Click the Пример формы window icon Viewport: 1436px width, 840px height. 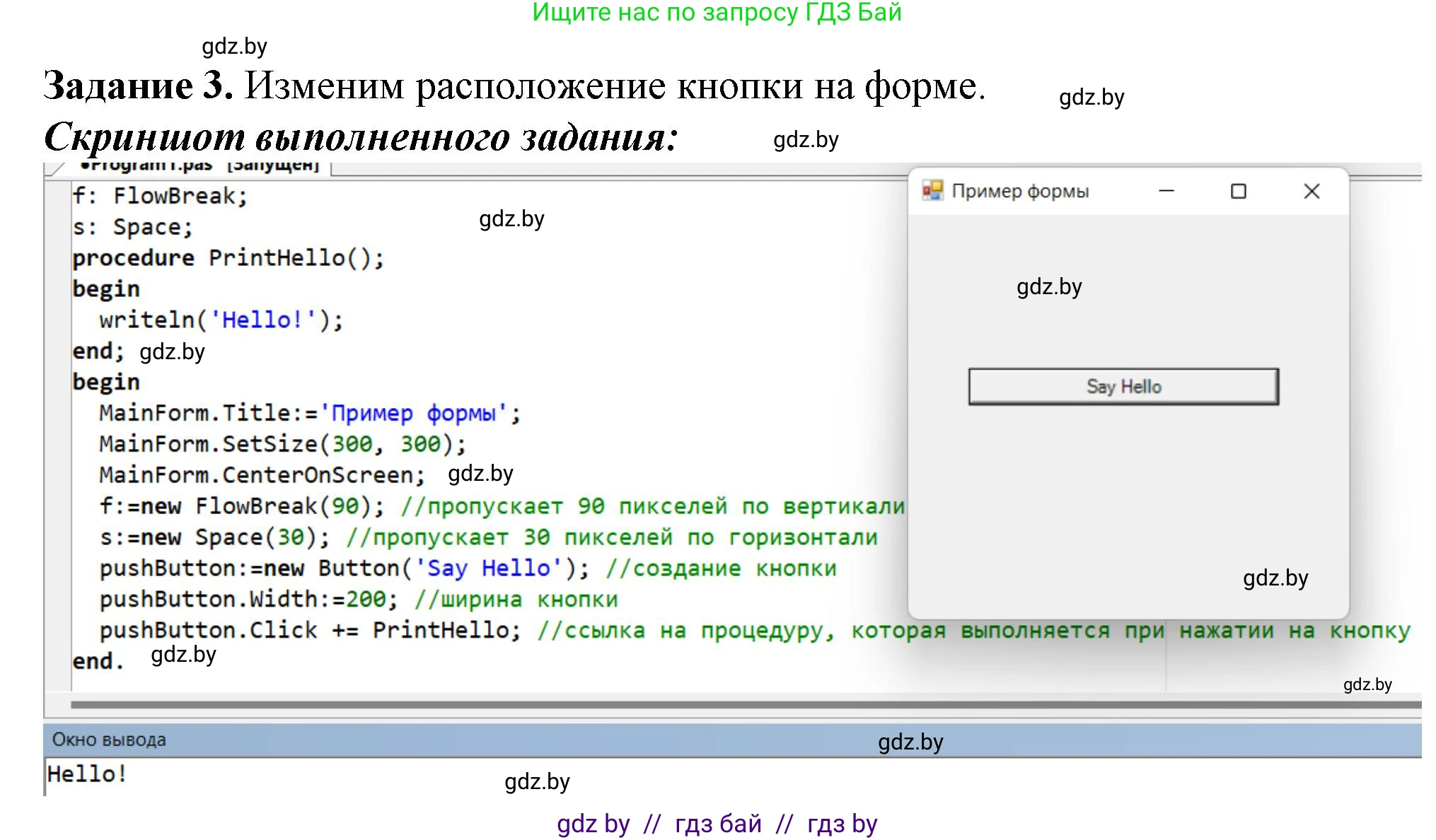(932, 190)
